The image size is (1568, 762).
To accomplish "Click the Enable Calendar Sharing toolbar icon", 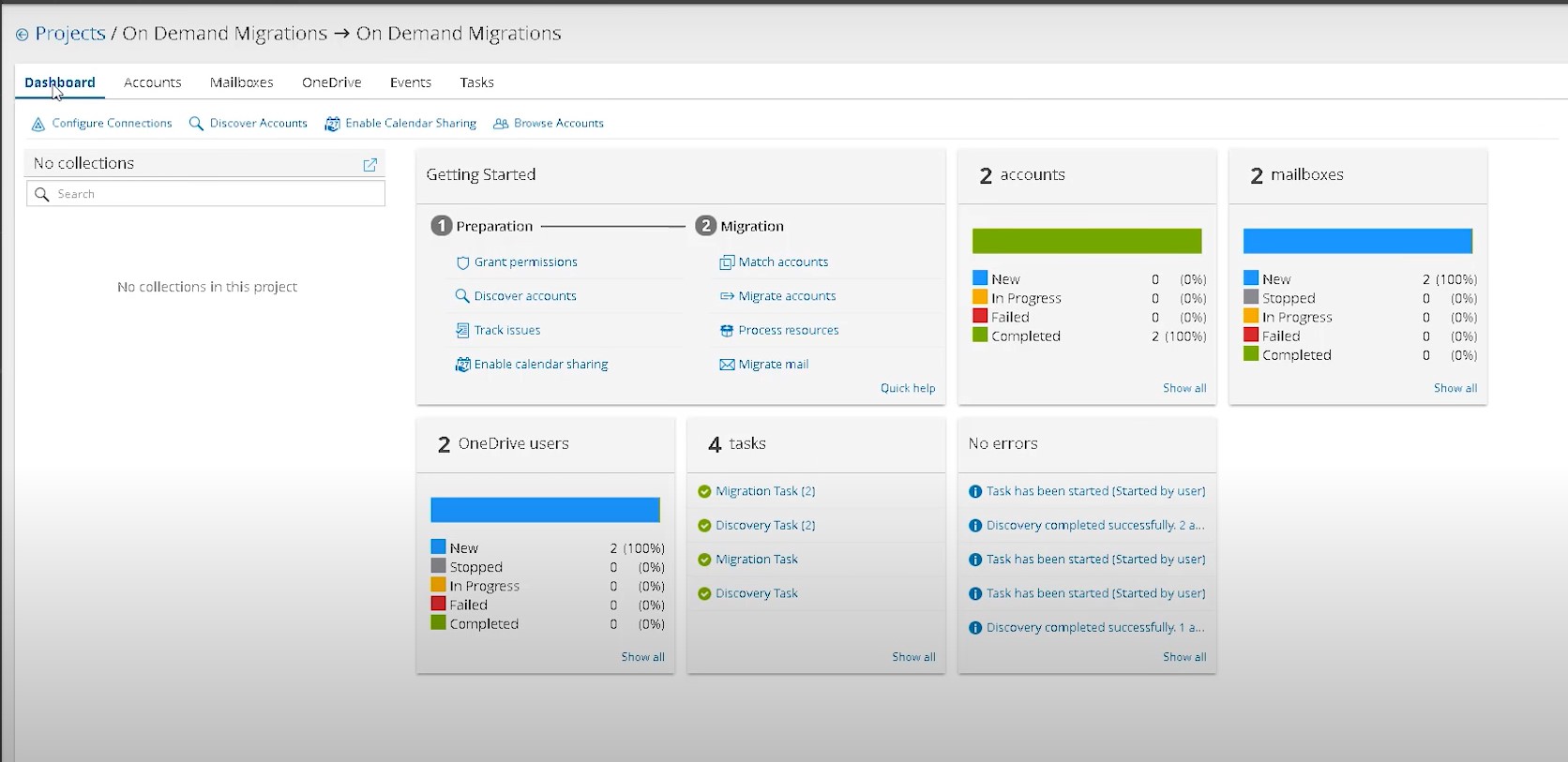I will (x=332, y=124).
